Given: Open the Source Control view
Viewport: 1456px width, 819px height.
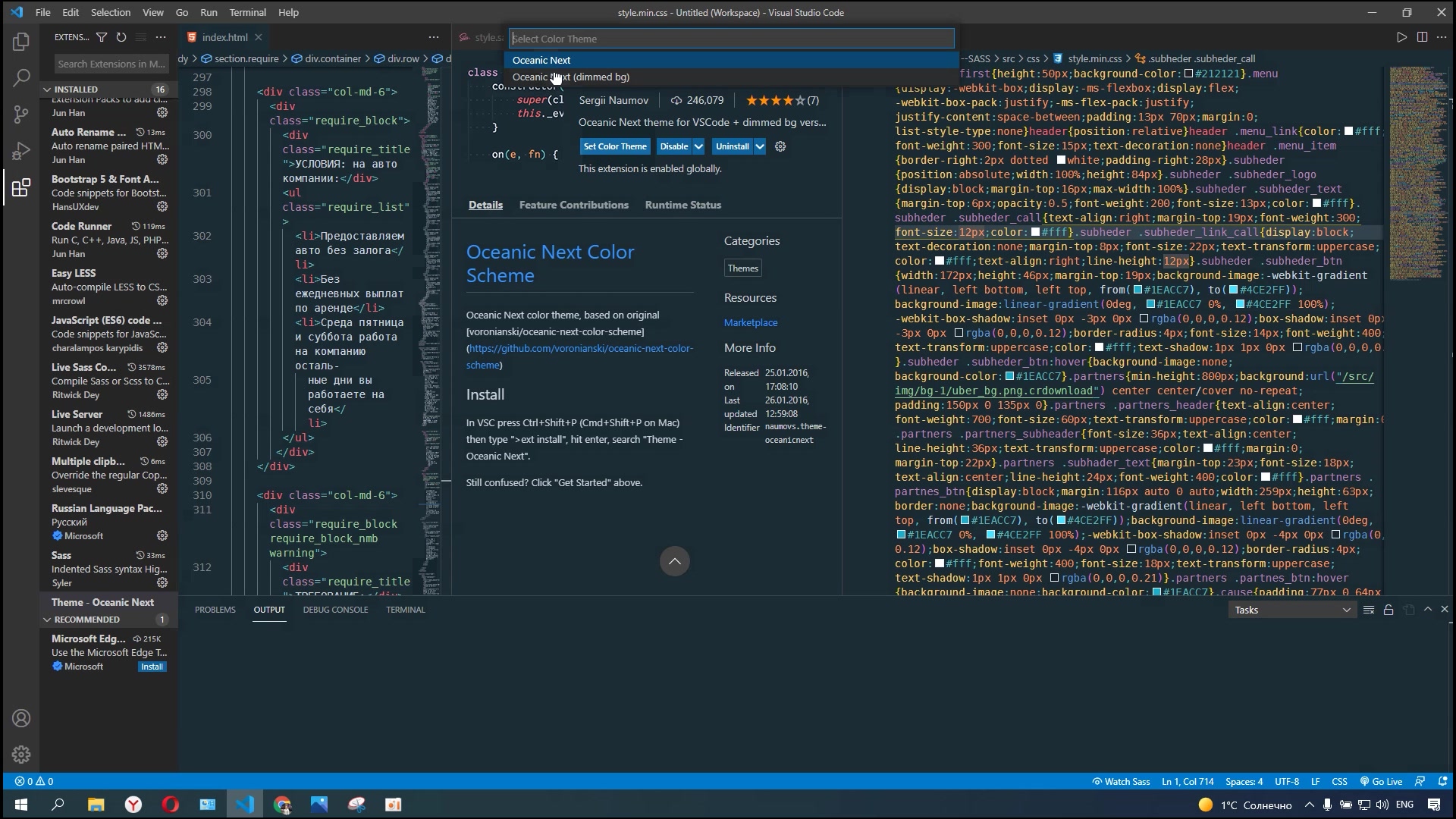Looking at the screenshot, I should pyautogui.click(x=21, y=114).
